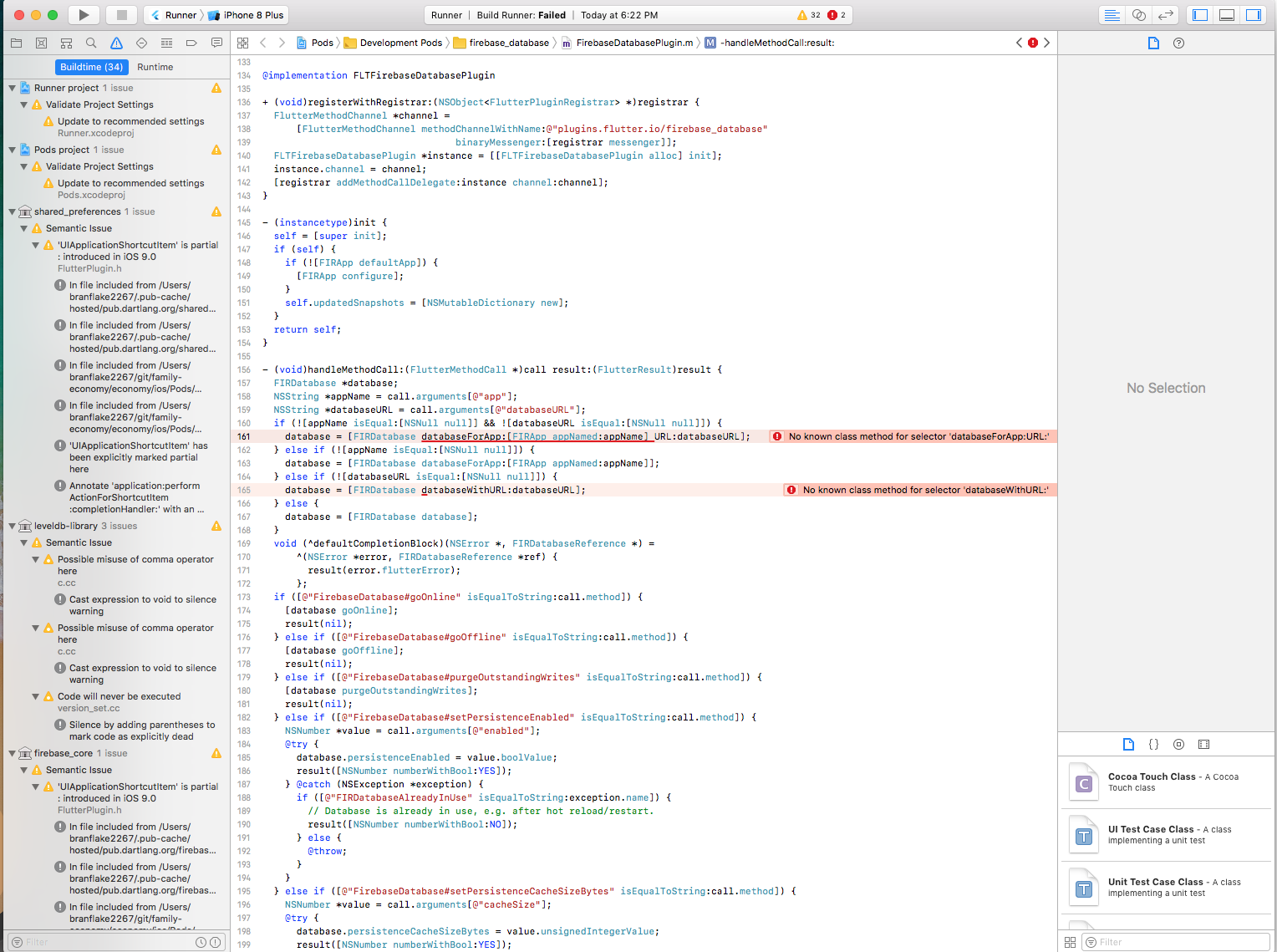
Task: Open the Version editor comparison view
Action: coord(1166,14)
